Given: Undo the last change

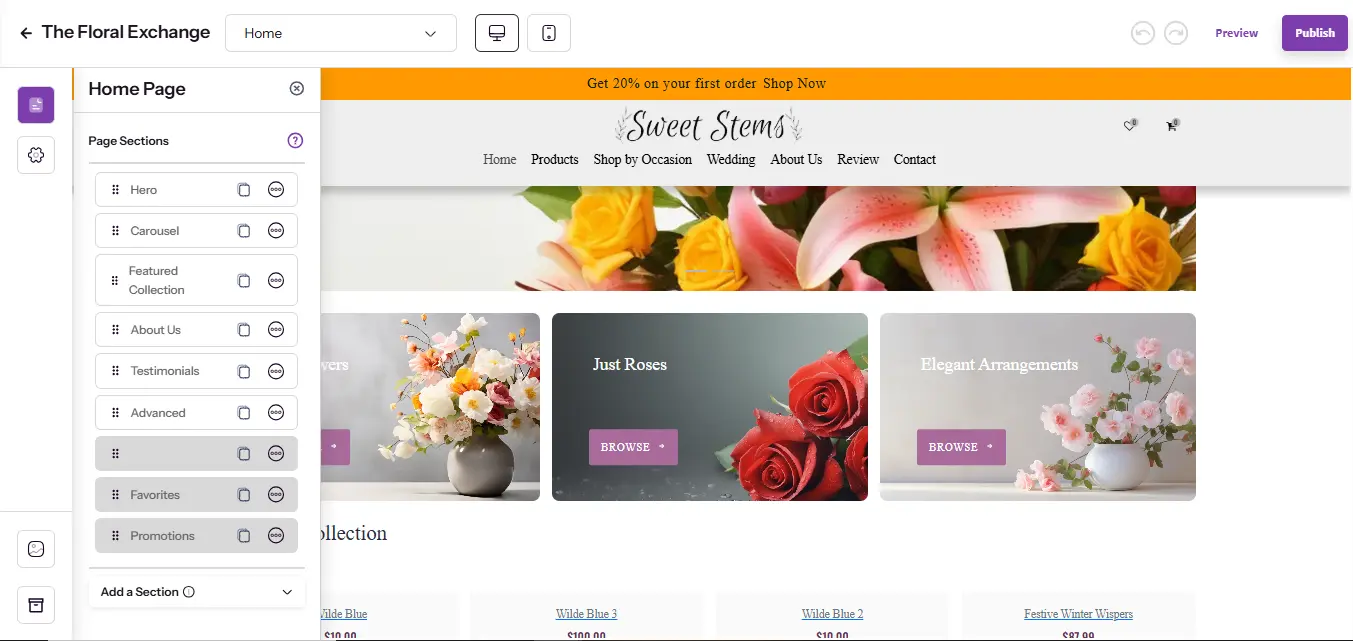Looking at the screenshot, I should (x=1143, y=33).
